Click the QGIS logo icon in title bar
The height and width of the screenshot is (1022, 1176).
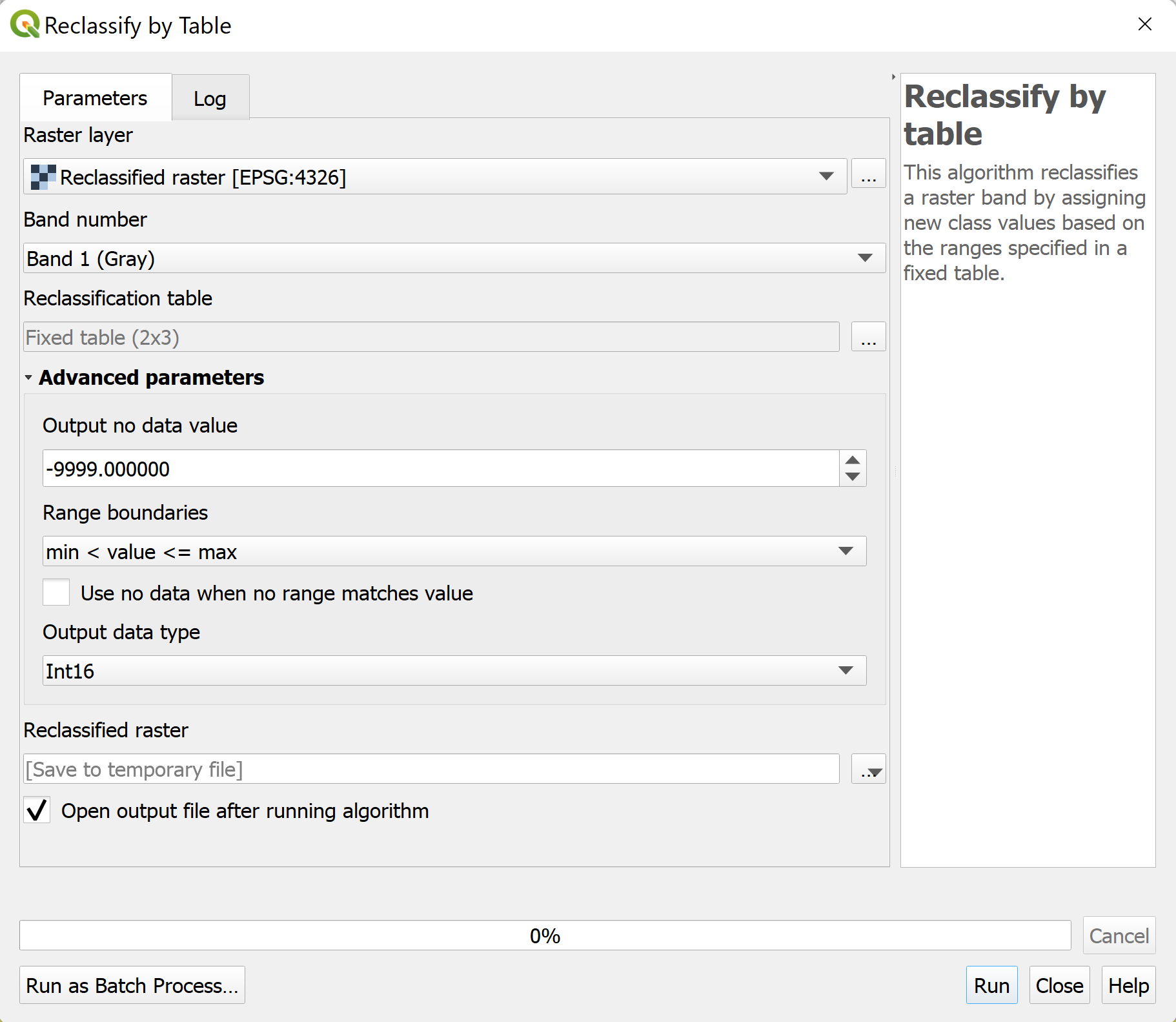(x=25, y=25)
